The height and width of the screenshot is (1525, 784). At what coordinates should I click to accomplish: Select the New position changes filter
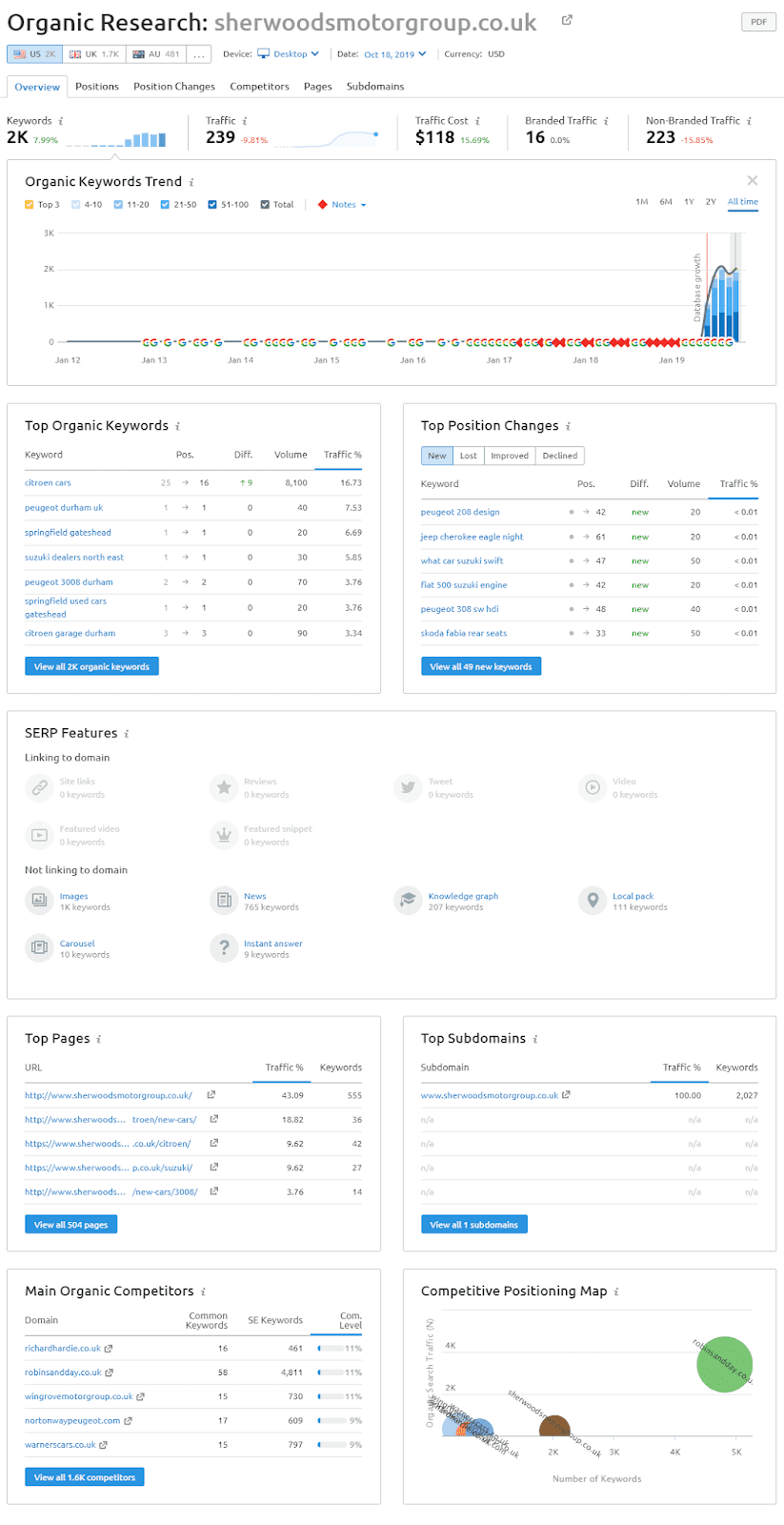[437, 456]
